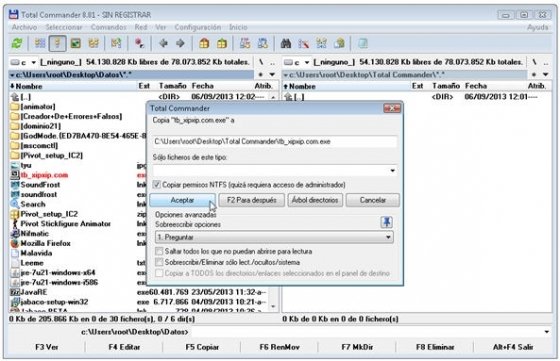This screenshot has height=361, width=560.
Task: Click the left panel scrollbar down arrow
Action: tap(274, 307)
